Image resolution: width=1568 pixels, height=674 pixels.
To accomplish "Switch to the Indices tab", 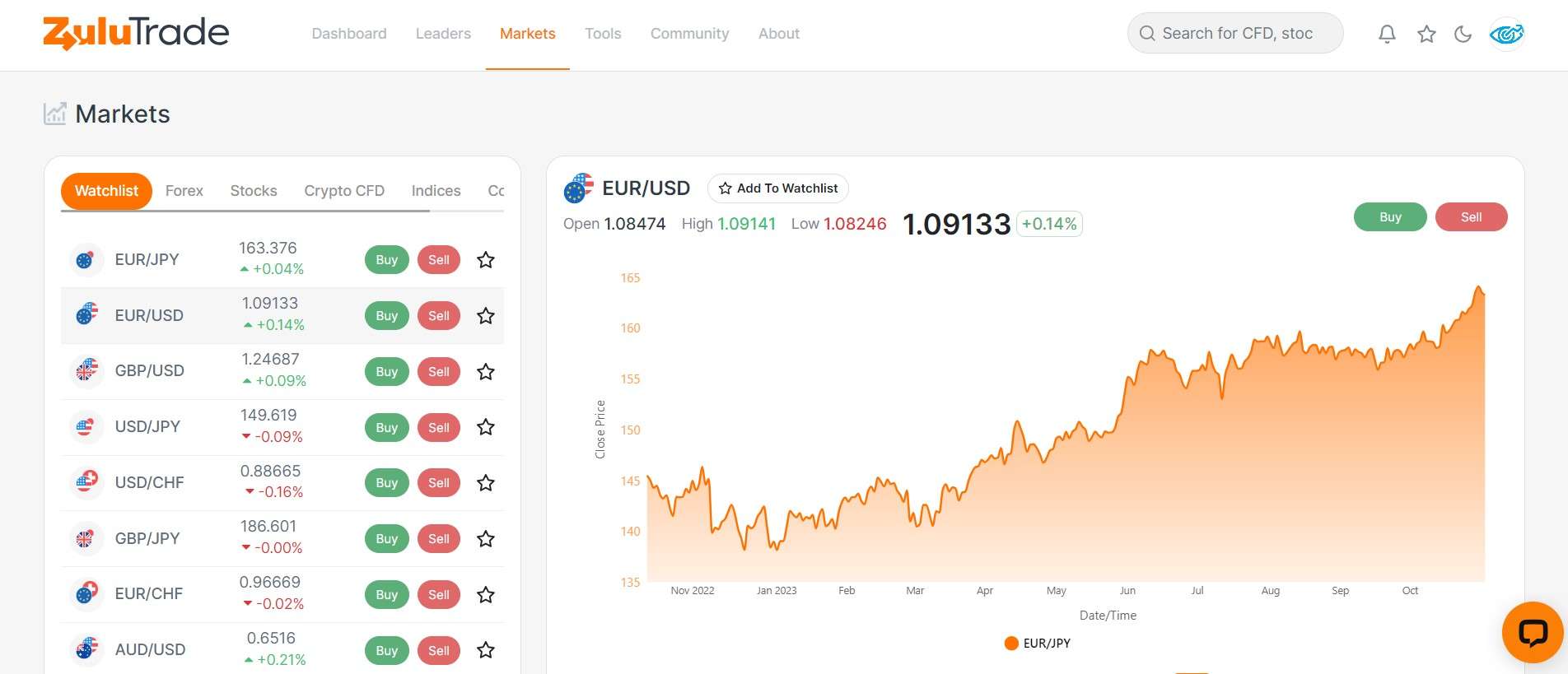I will point(436,191).
